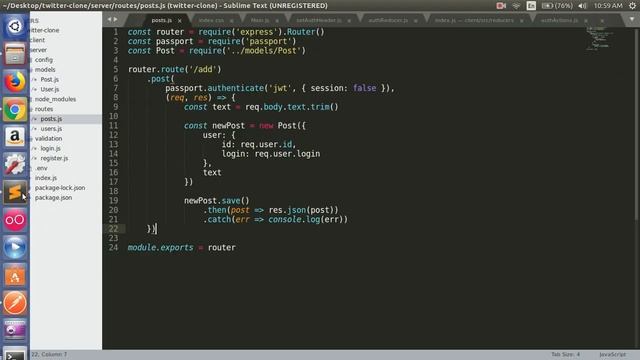Switch to the authReducer.js tab
This screenshot has height=360, width=640.
tap(388, 20)
